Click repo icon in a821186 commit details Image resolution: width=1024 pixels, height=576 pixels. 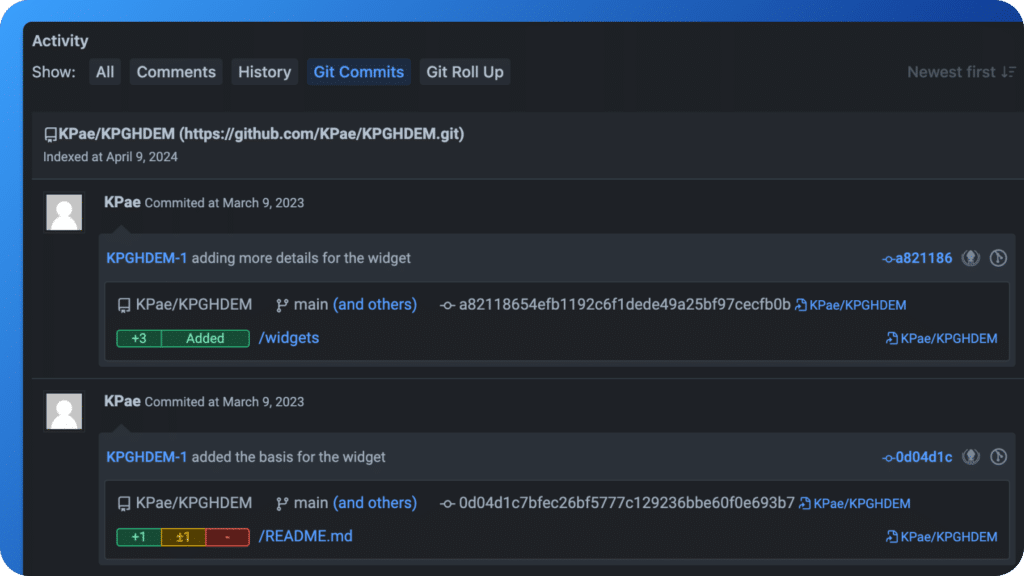[x=123, y=306]
